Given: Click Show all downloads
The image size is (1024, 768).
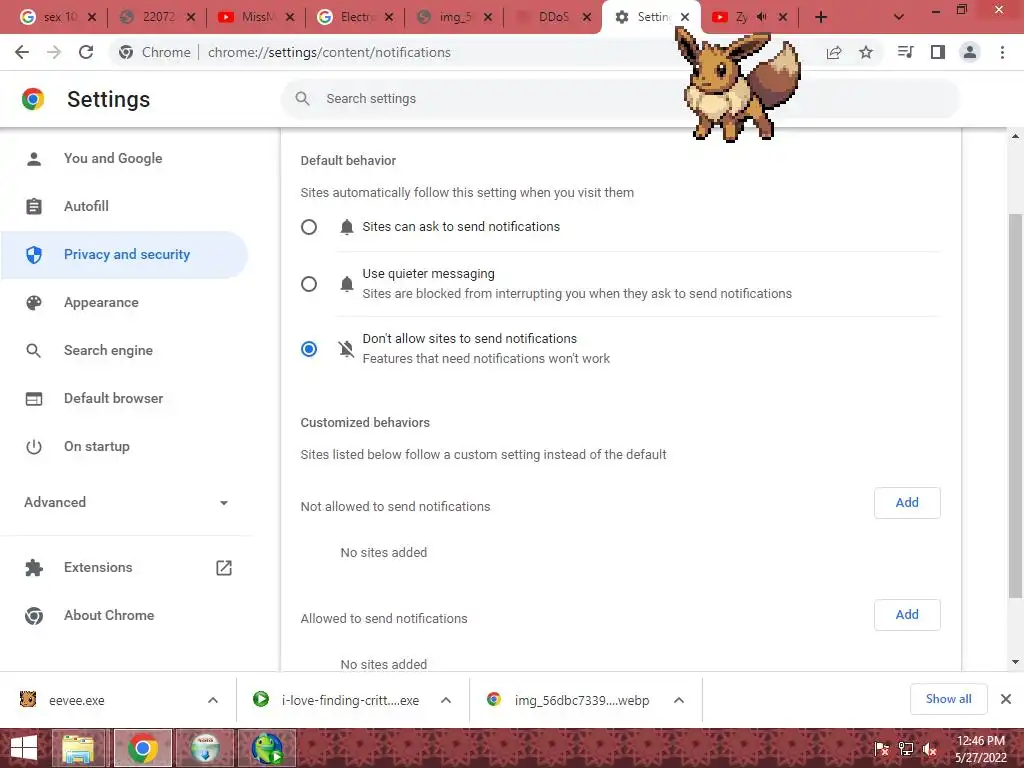Looking at the screenshot, I should (x=948, y=699).
